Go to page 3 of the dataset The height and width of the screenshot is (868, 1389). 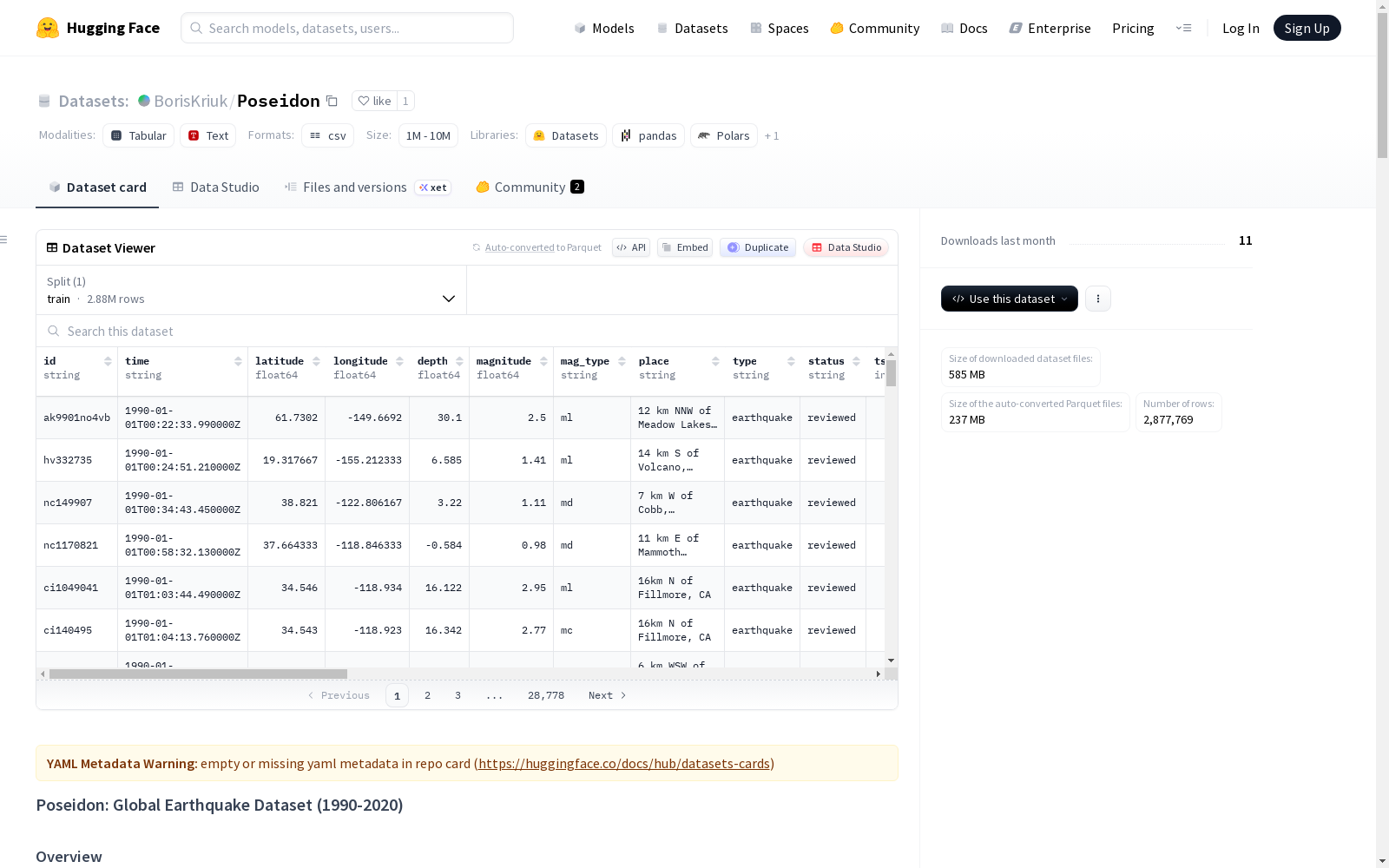pyautogui.click(x=458, y=695)
